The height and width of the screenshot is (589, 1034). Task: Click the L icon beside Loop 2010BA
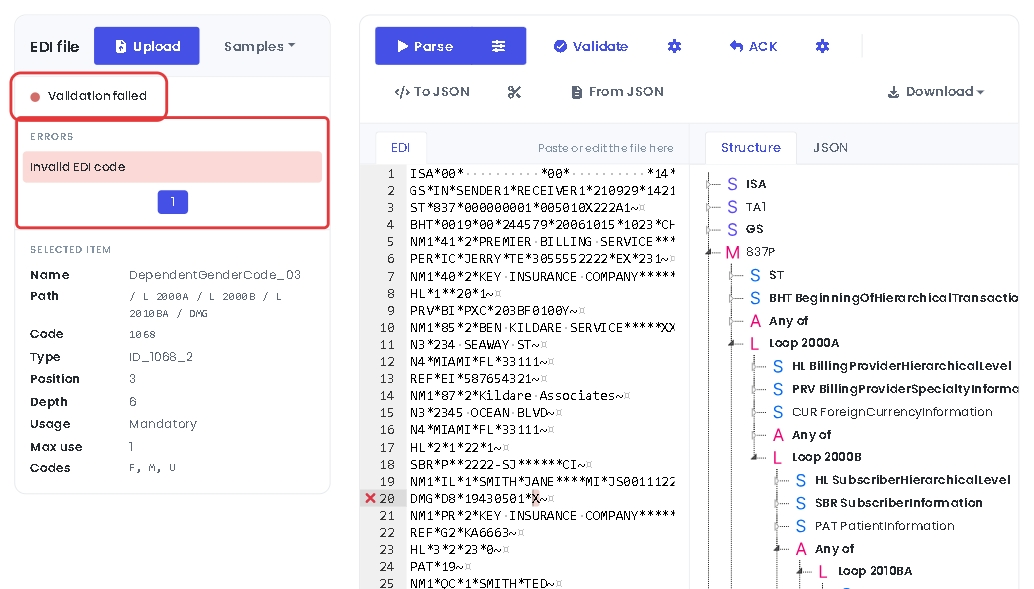(823, 571)
